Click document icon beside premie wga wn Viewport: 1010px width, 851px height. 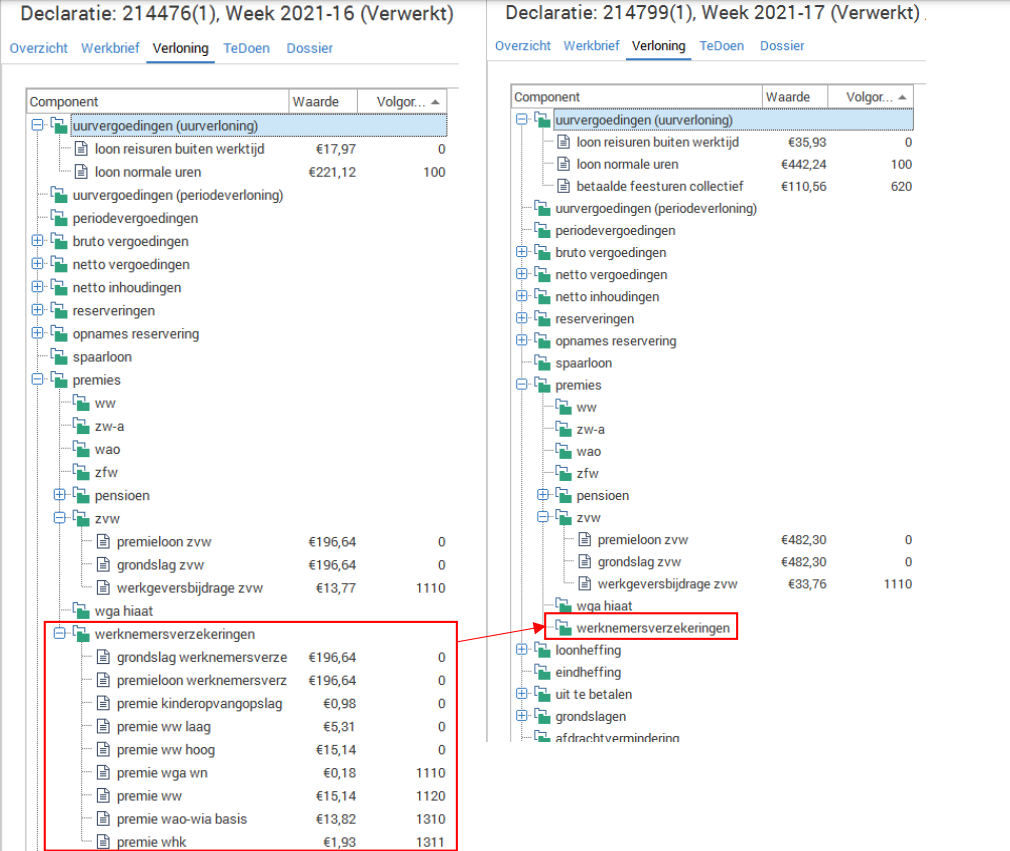tap(103, 773)
